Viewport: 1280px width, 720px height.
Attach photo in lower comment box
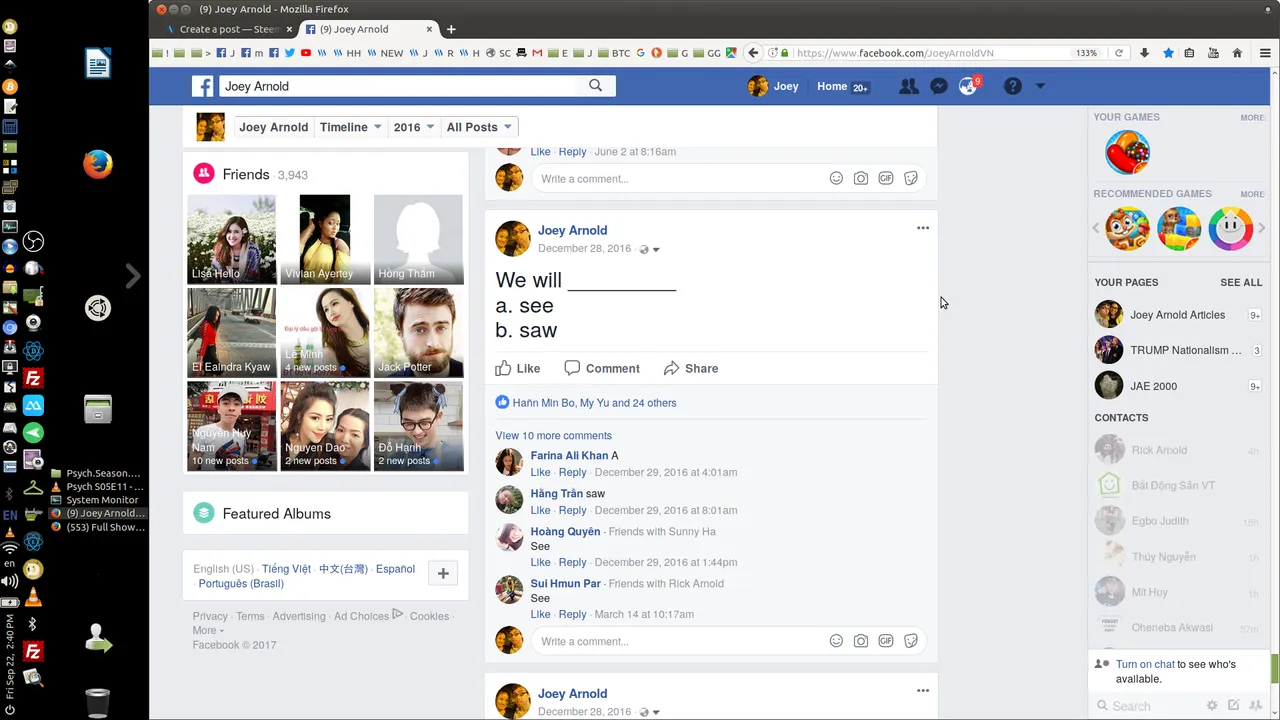(861, 641)
